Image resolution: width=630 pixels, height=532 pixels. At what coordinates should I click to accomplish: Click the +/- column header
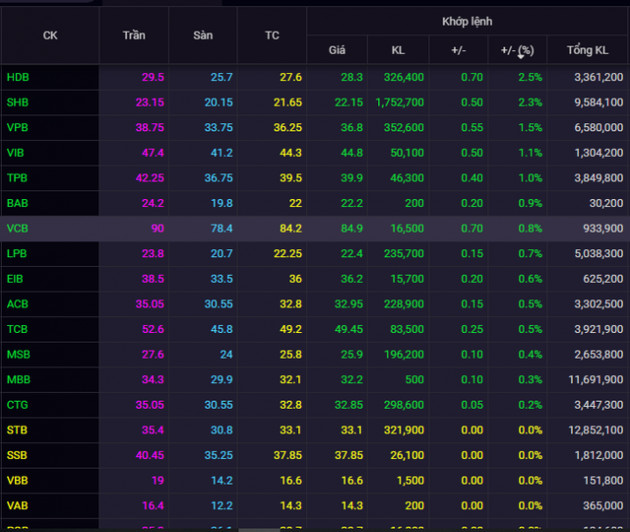pyautogui.click(x=458, y=50)
